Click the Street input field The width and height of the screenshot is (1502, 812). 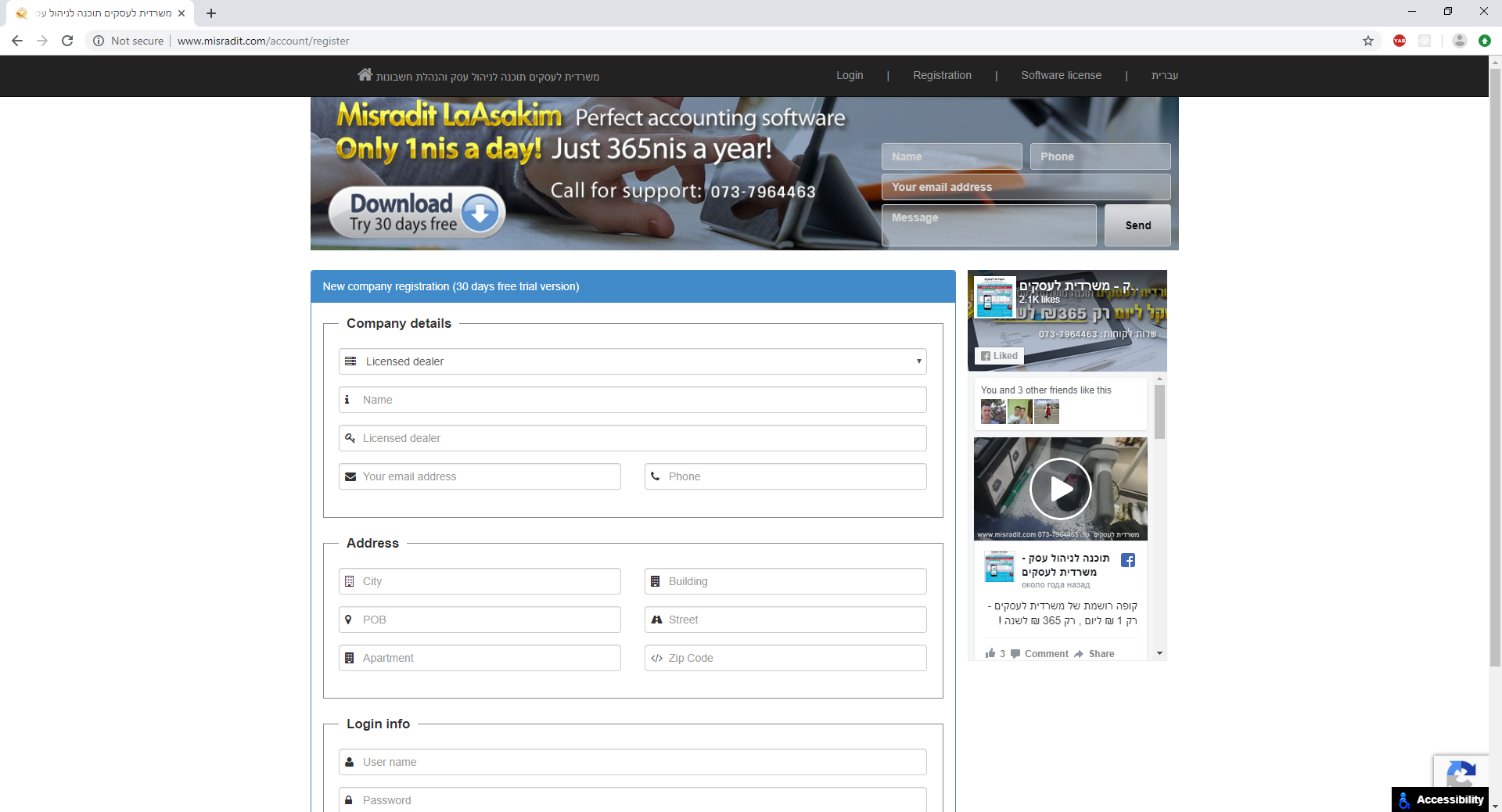click(785, 620)
